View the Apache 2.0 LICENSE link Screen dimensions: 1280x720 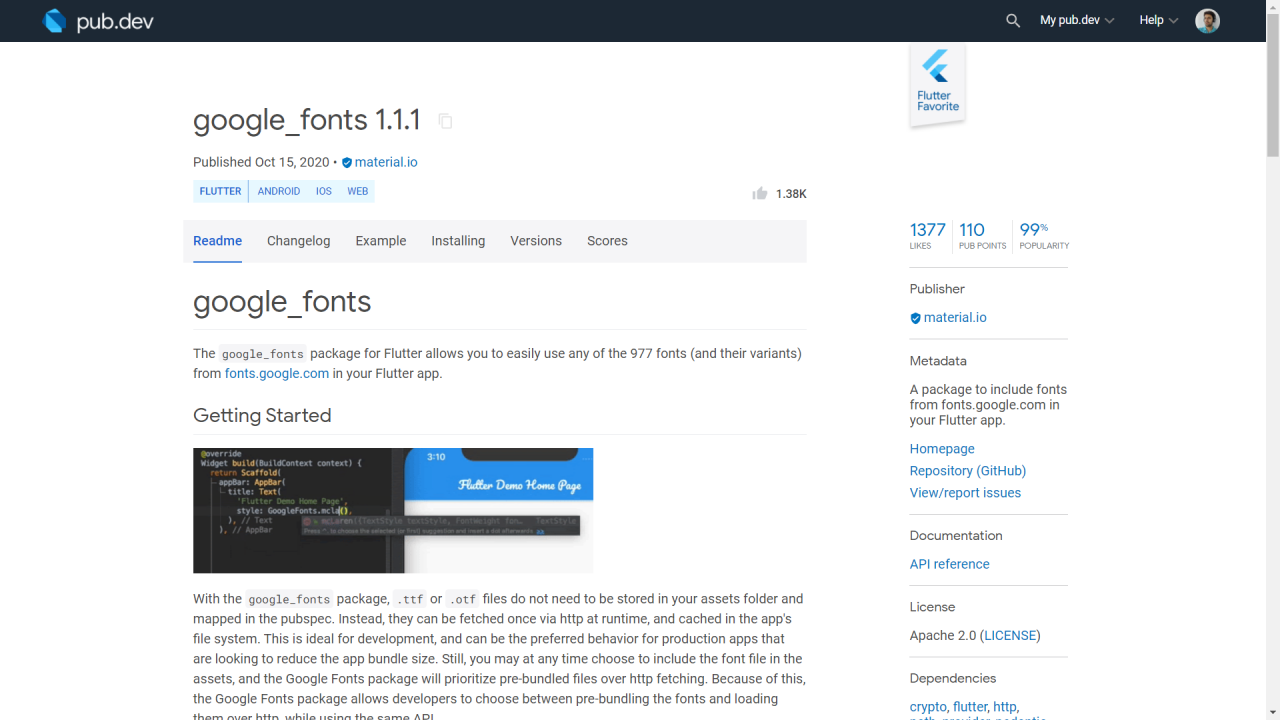click(1010, 635)
